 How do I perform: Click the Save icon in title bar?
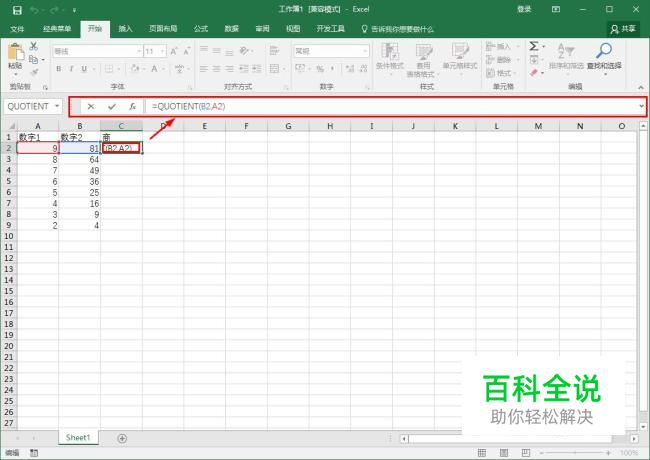coord(17,10)
